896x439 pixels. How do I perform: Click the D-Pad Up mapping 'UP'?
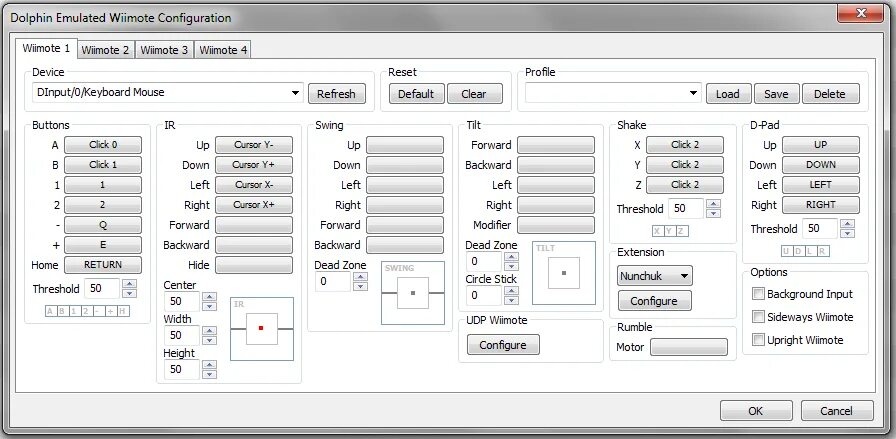(x=821, y=145)
